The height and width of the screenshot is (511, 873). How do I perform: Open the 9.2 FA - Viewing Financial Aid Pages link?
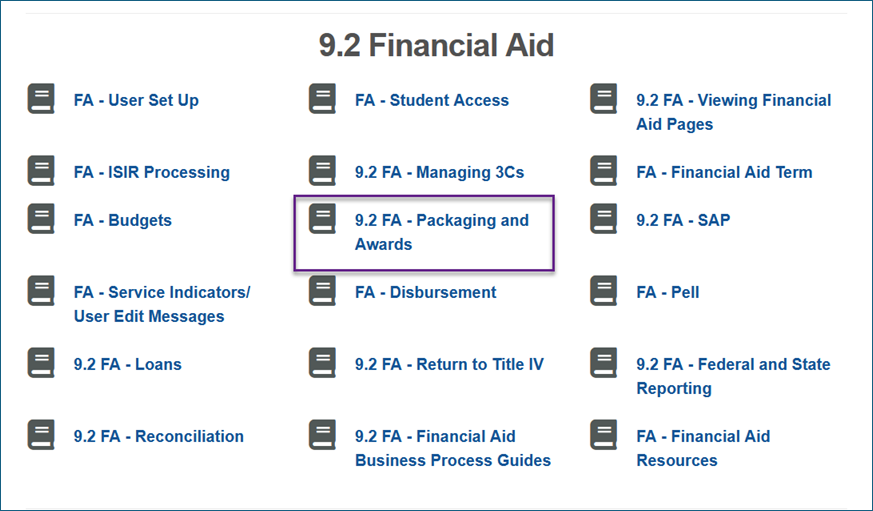coord(734,112)
